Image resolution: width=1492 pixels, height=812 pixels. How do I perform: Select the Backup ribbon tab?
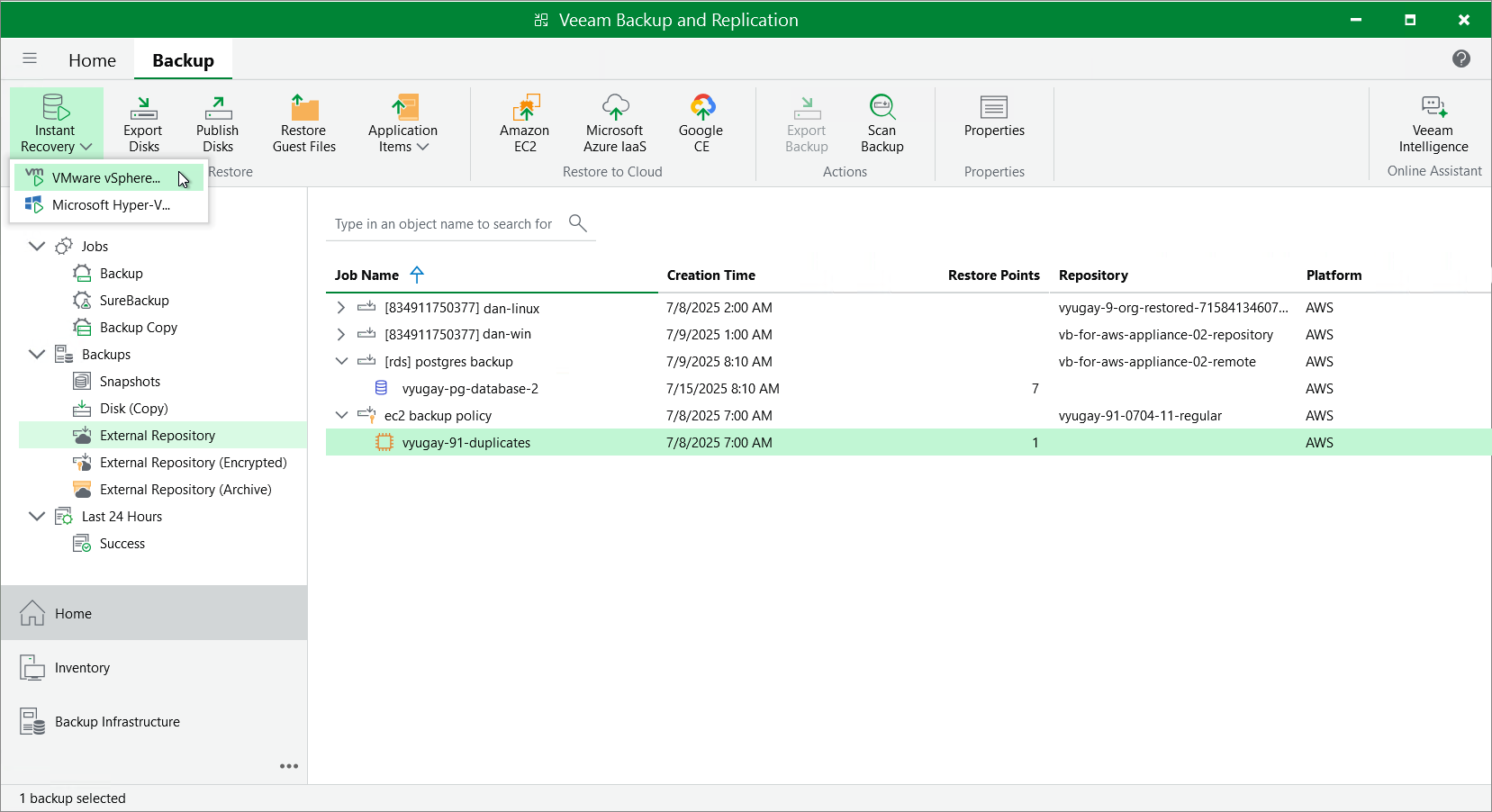[183, 60]
